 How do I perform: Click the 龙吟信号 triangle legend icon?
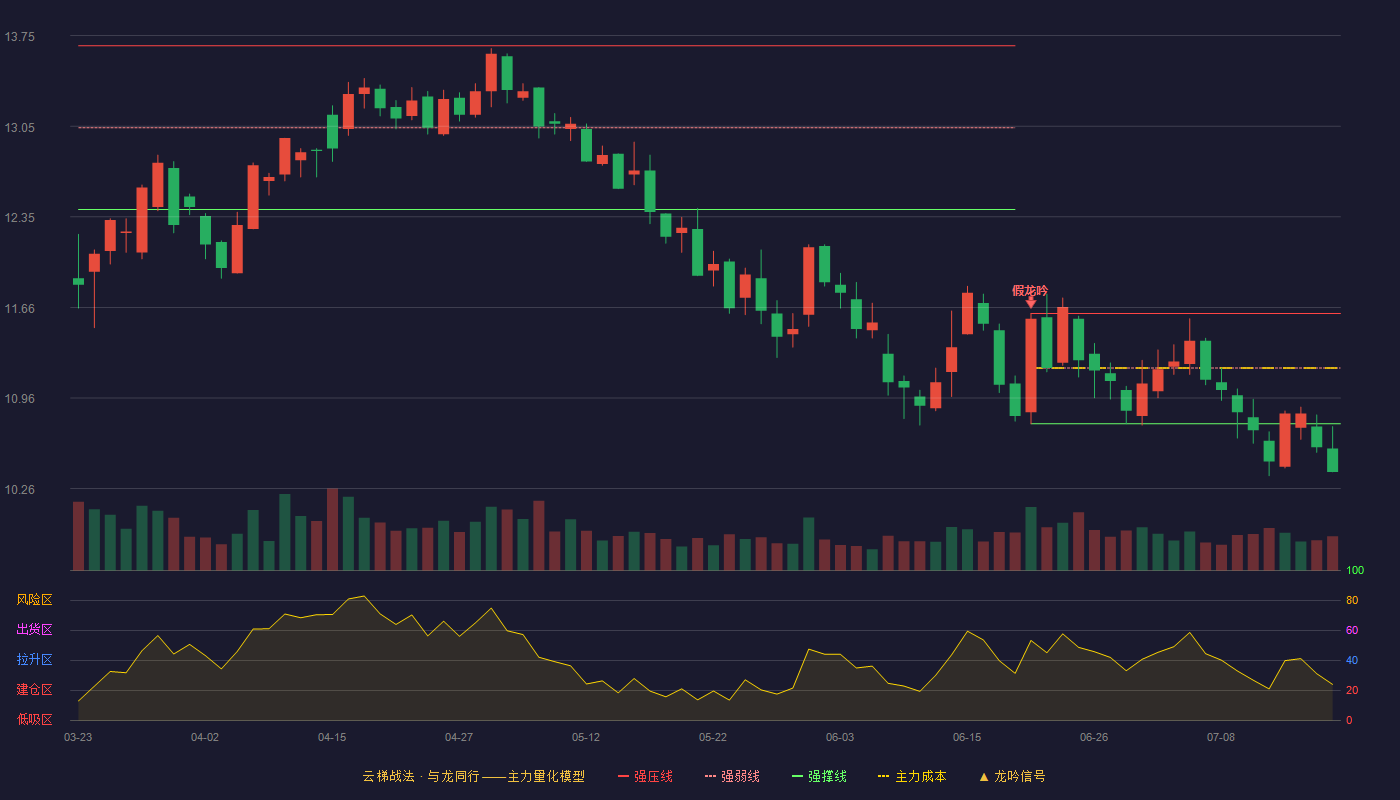point(984,776)
